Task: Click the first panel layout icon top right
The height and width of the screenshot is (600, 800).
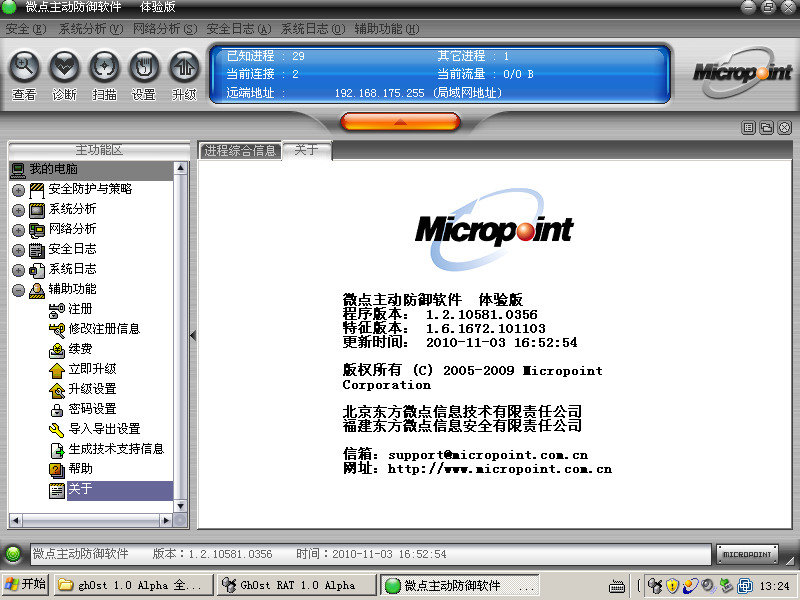Action: point(748,128)
